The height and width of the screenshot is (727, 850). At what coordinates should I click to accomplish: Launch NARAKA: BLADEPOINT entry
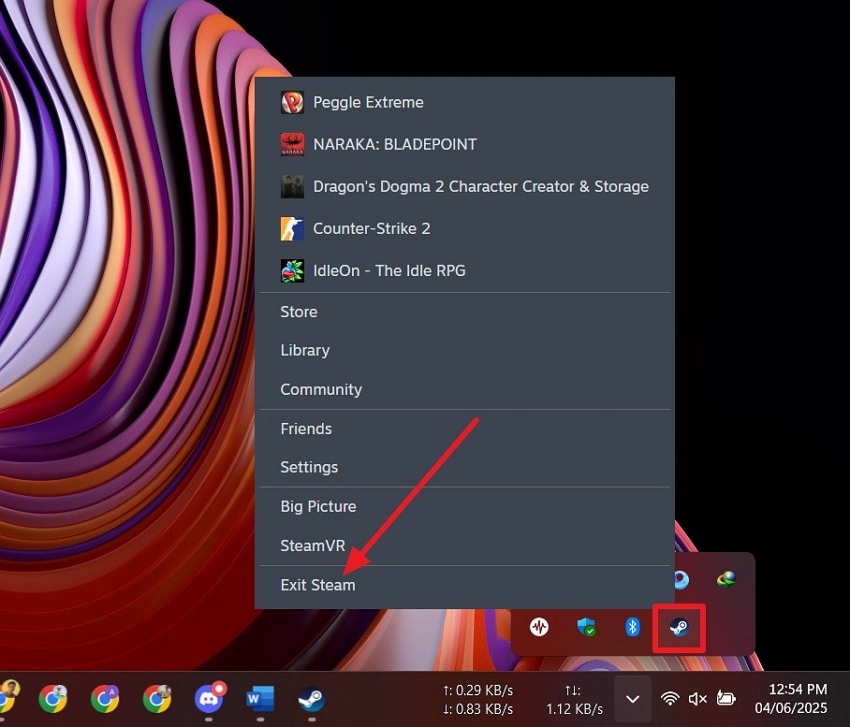465,144
